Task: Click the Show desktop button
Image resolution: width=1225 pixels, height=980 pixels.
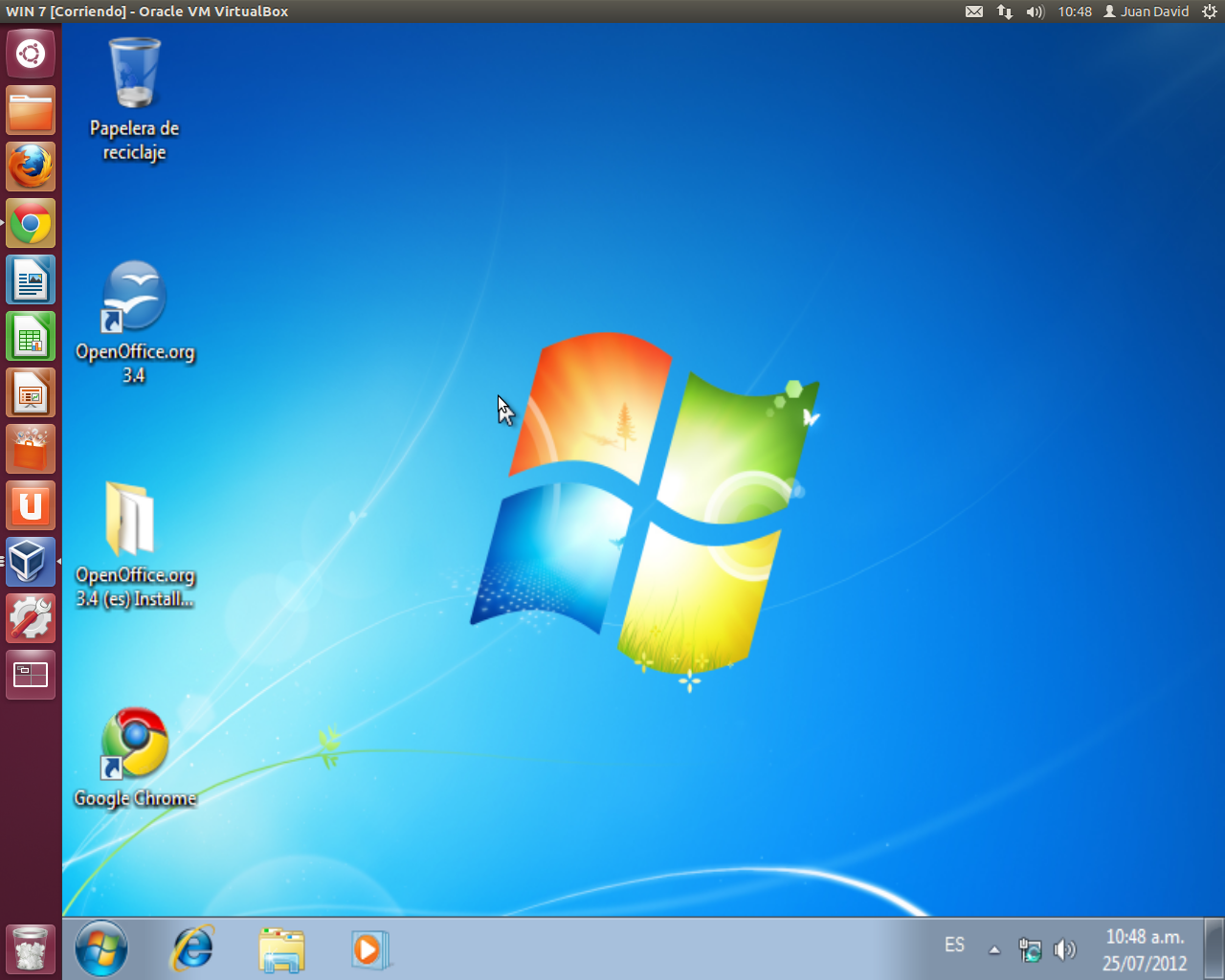Action: coord(1214,949)
